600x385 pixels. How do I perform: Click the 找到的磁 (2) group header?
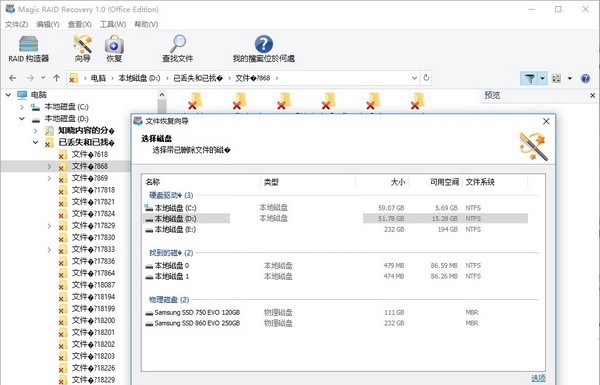coord(171,253)
